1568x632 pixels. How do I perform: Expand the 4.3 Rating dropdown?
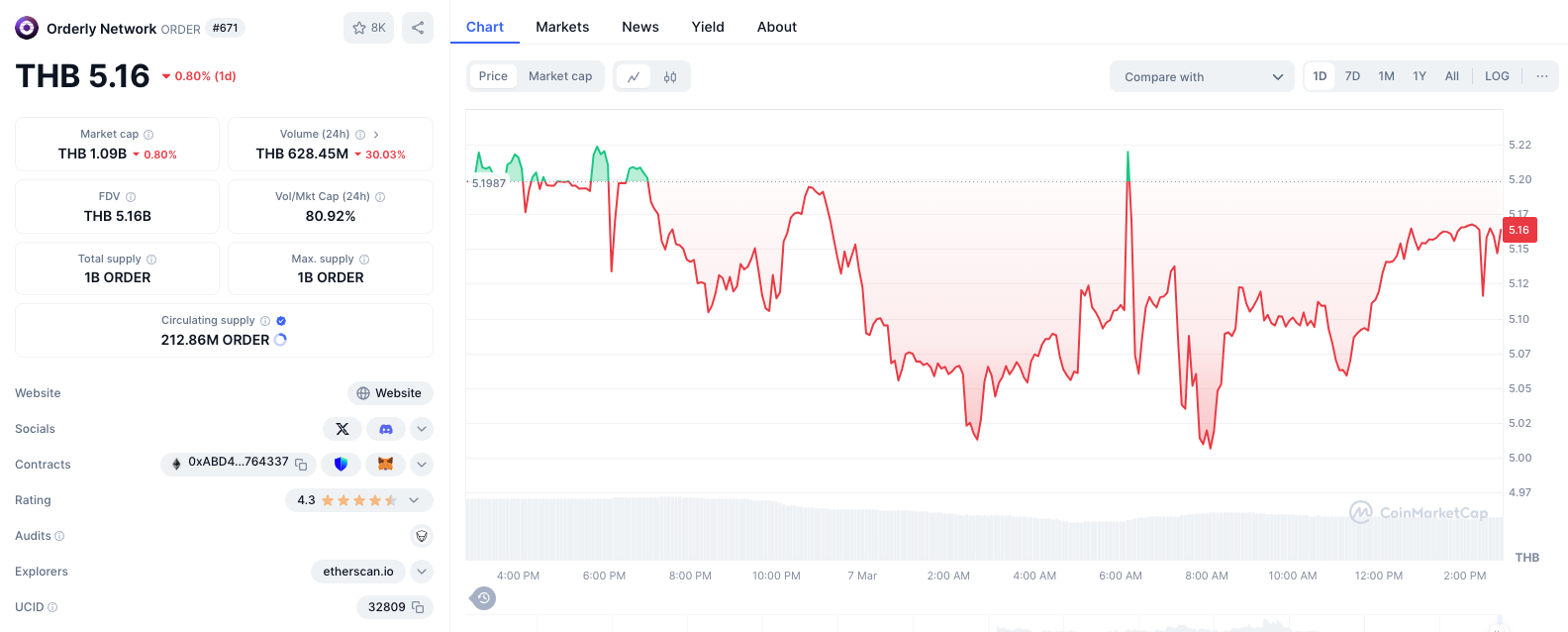(x=359, y=500)
